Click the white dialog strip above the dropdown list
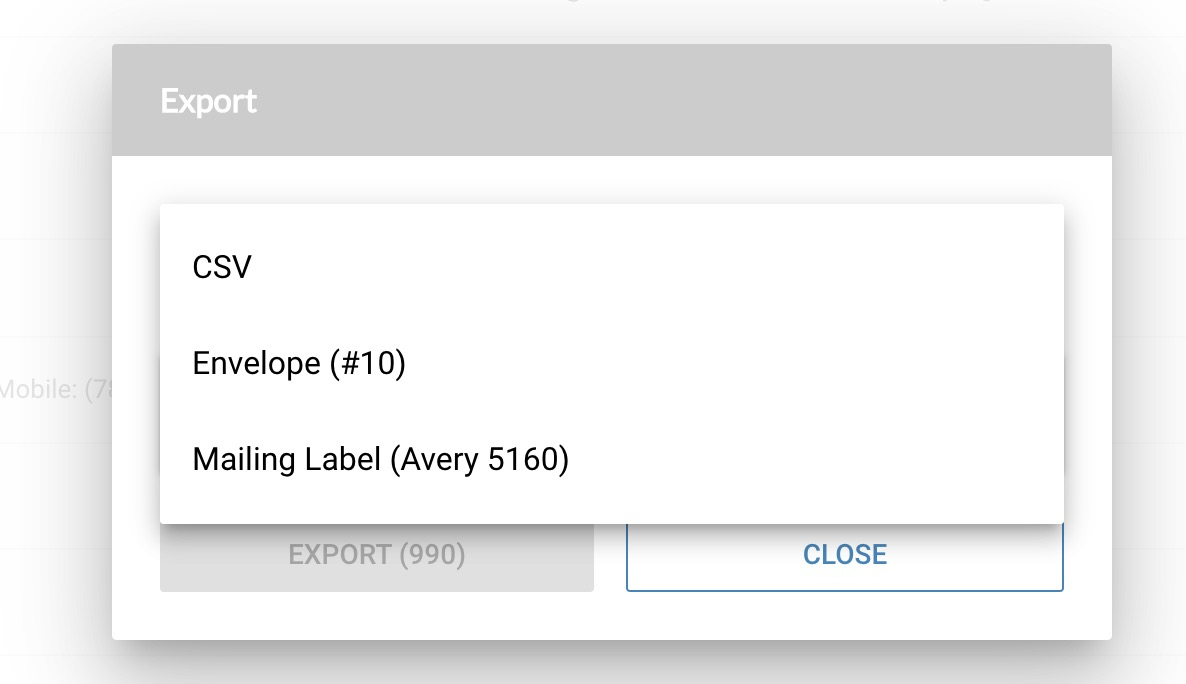1186x684 pixels. 612,179
